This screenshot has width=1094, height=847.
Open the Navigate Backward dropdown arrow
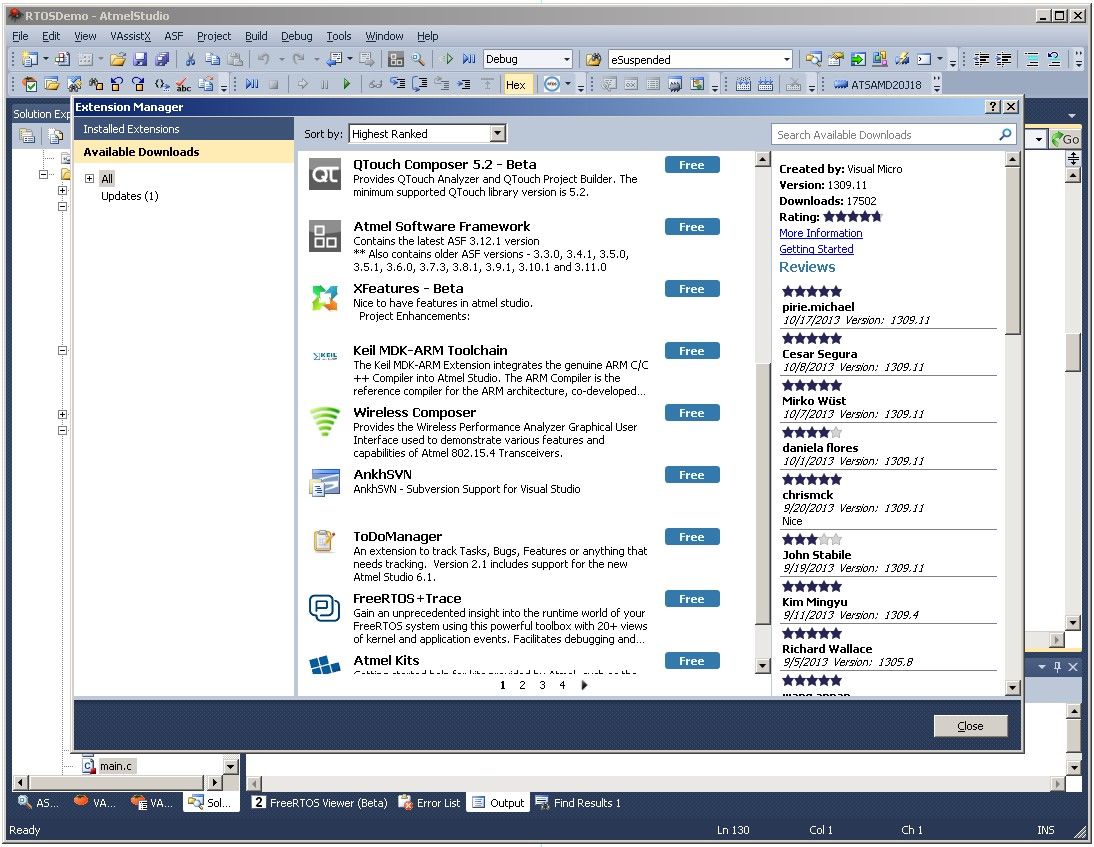[350, 60]
